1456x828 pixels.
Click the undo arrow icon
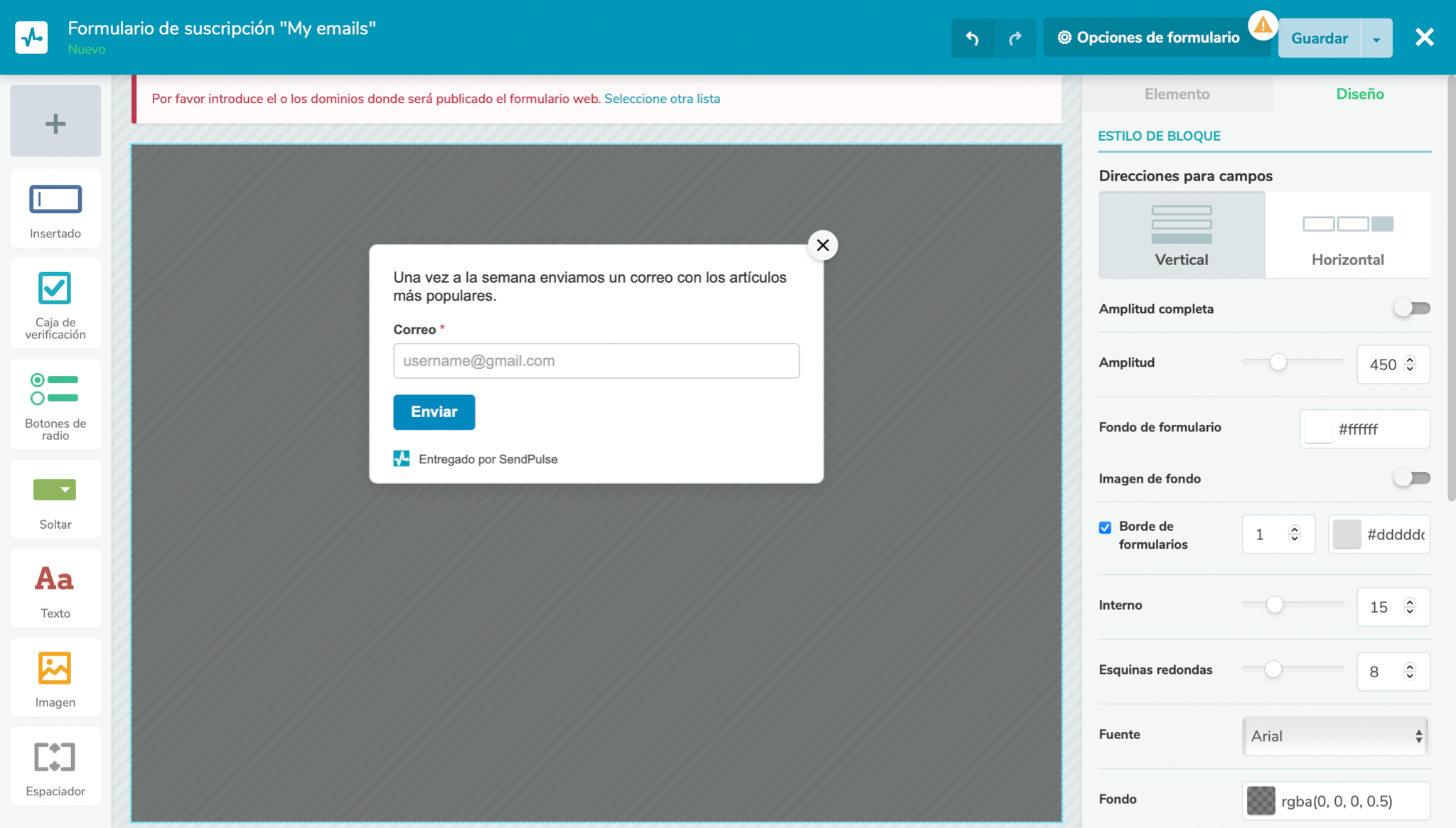pos(972,38)
